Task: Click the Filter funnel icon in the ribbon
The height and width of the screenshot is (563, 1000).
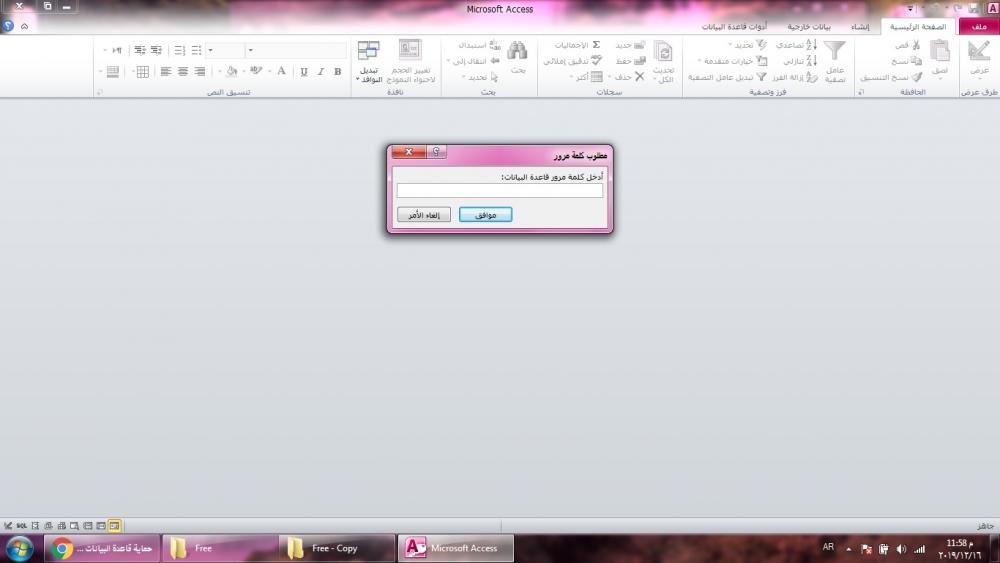Action: pyautogui.click(x=835, y=53)
